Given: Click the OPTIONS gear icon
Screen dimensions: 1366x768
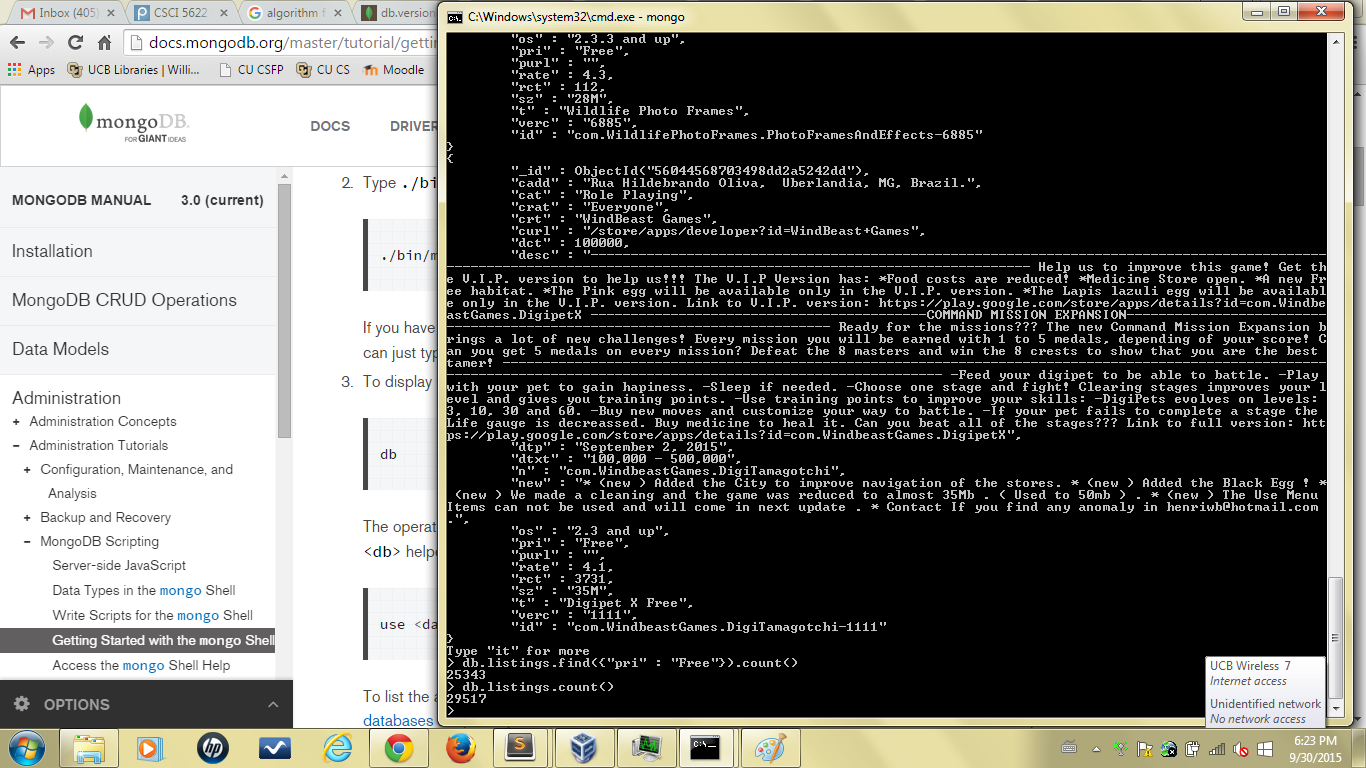Looking at the screenshot, I should tap(22, 704).
